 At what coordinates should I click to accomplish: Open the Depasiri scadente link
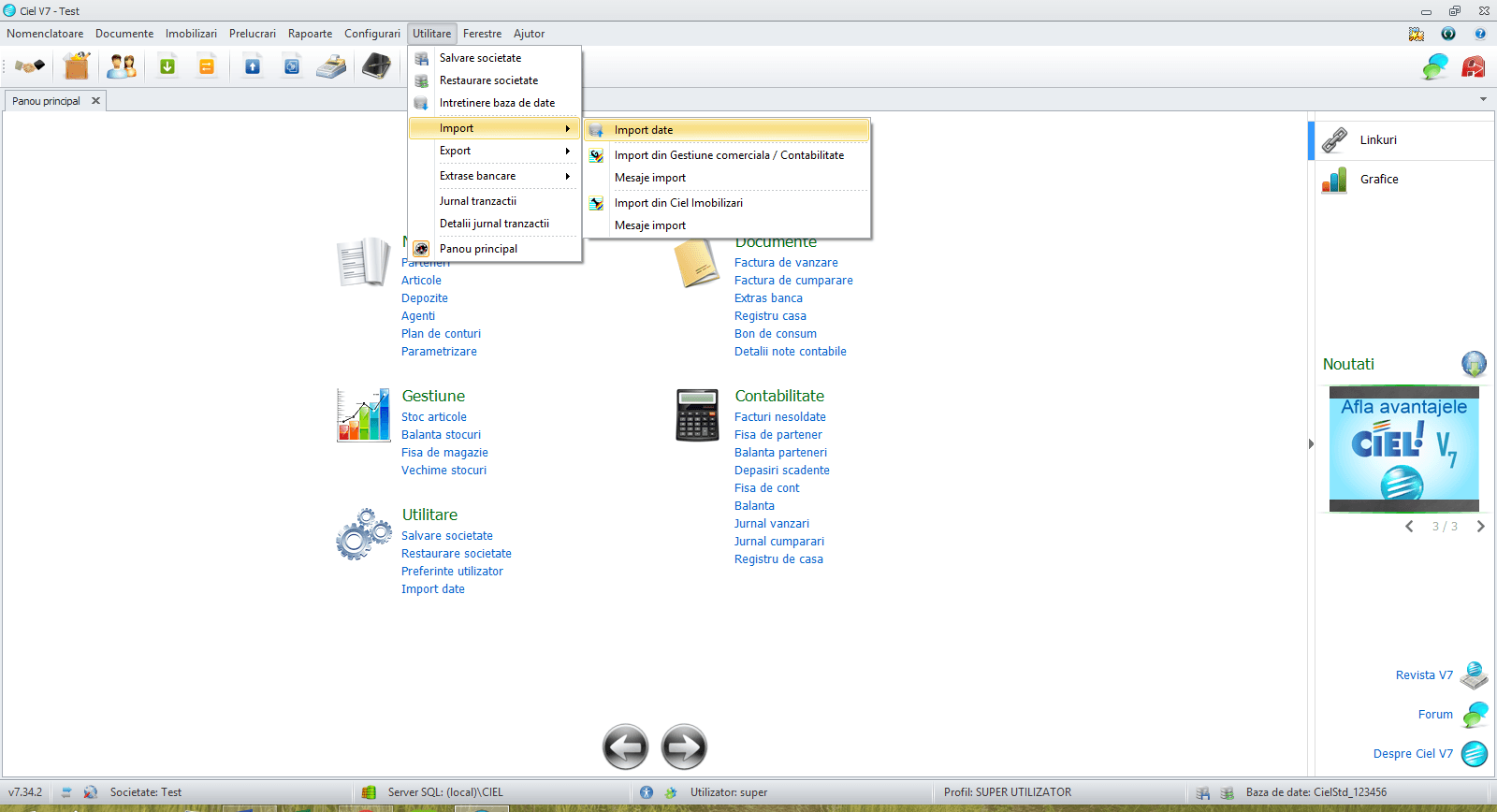point(782,471)
